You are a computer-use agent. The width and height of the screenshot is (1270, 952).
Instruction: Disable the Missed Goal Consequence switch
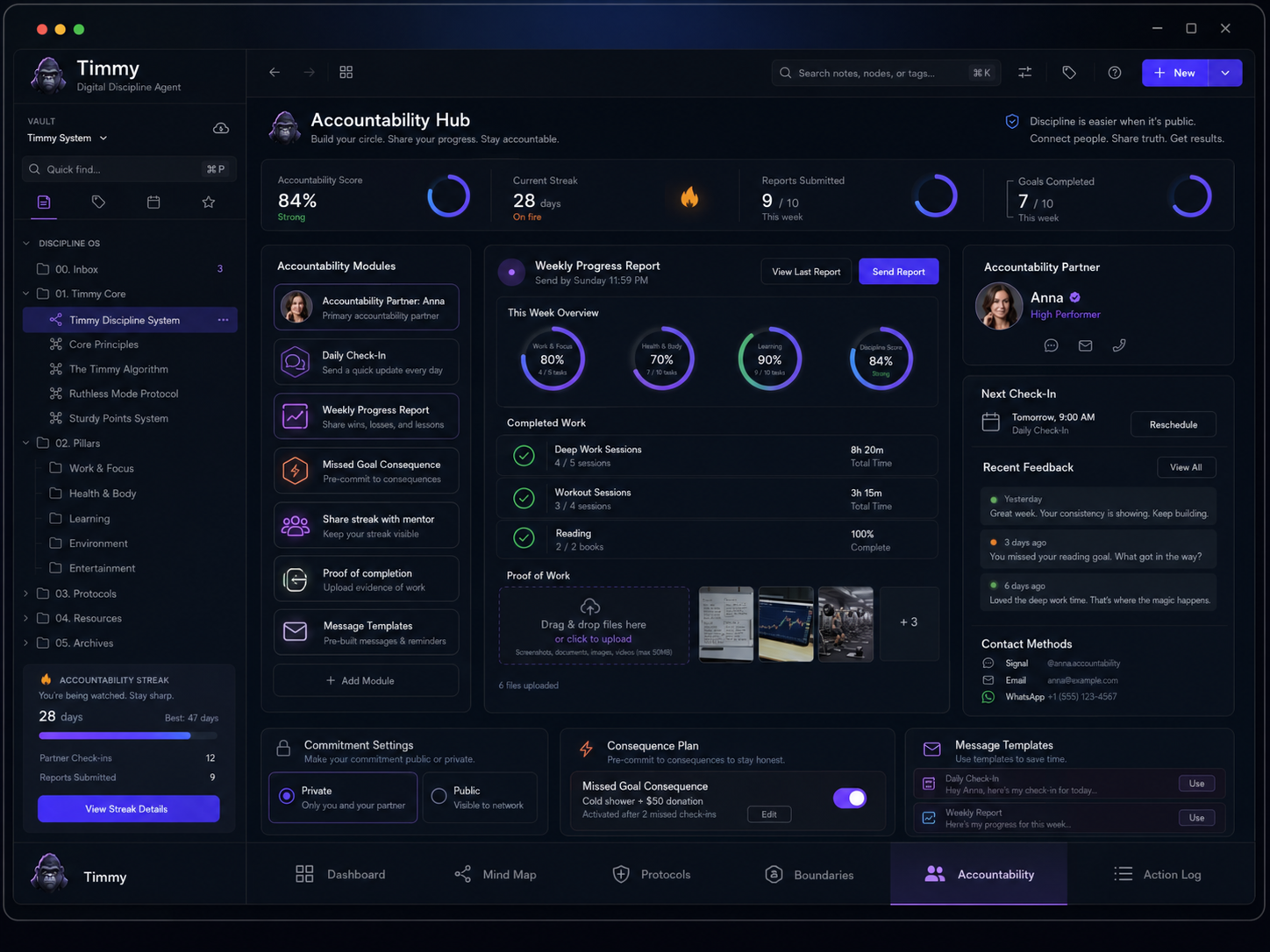(x=850, y=798)
